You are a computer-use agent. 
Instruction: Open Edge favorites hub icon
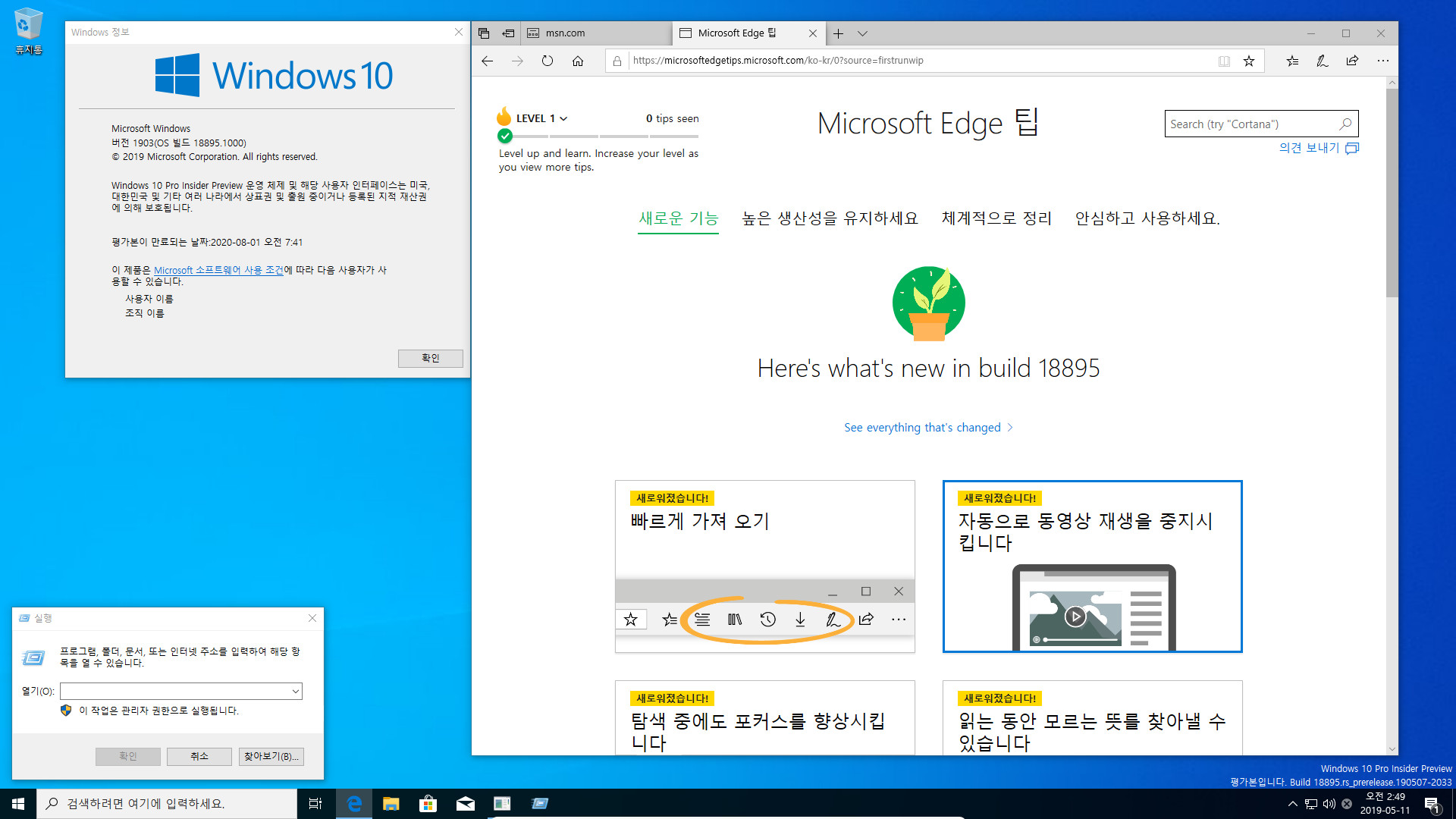(x=1292, y=61)
